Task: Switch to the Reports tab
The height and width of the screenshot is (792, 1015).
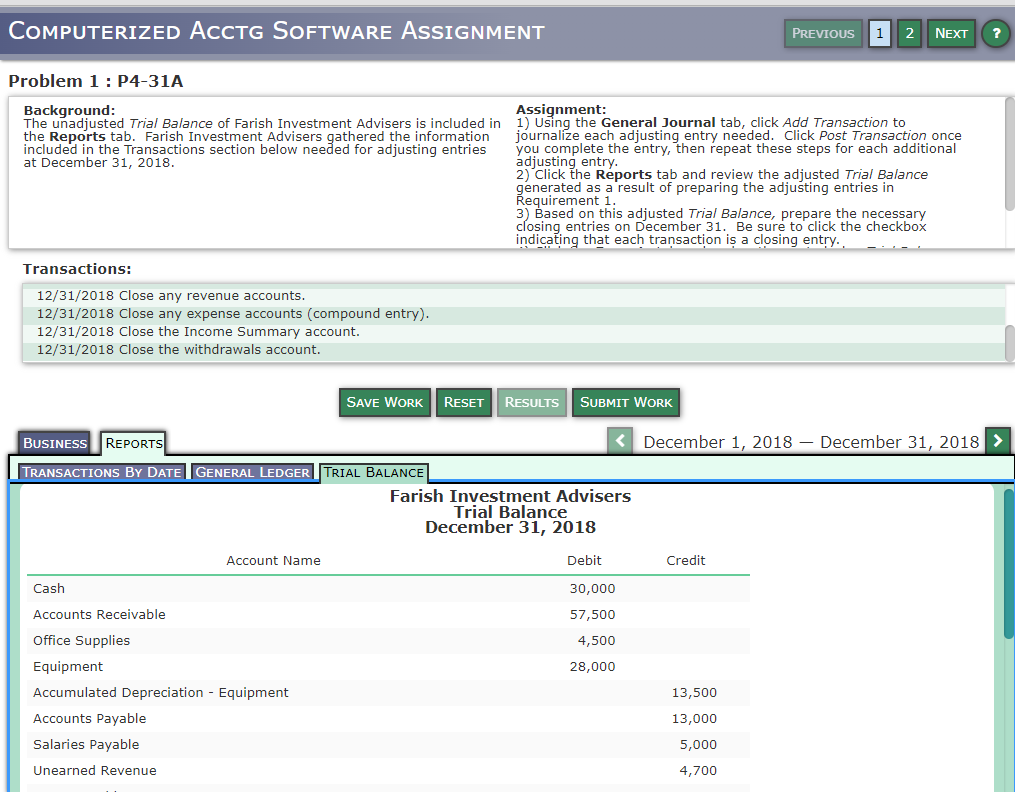Action: (x=133, y=443)
